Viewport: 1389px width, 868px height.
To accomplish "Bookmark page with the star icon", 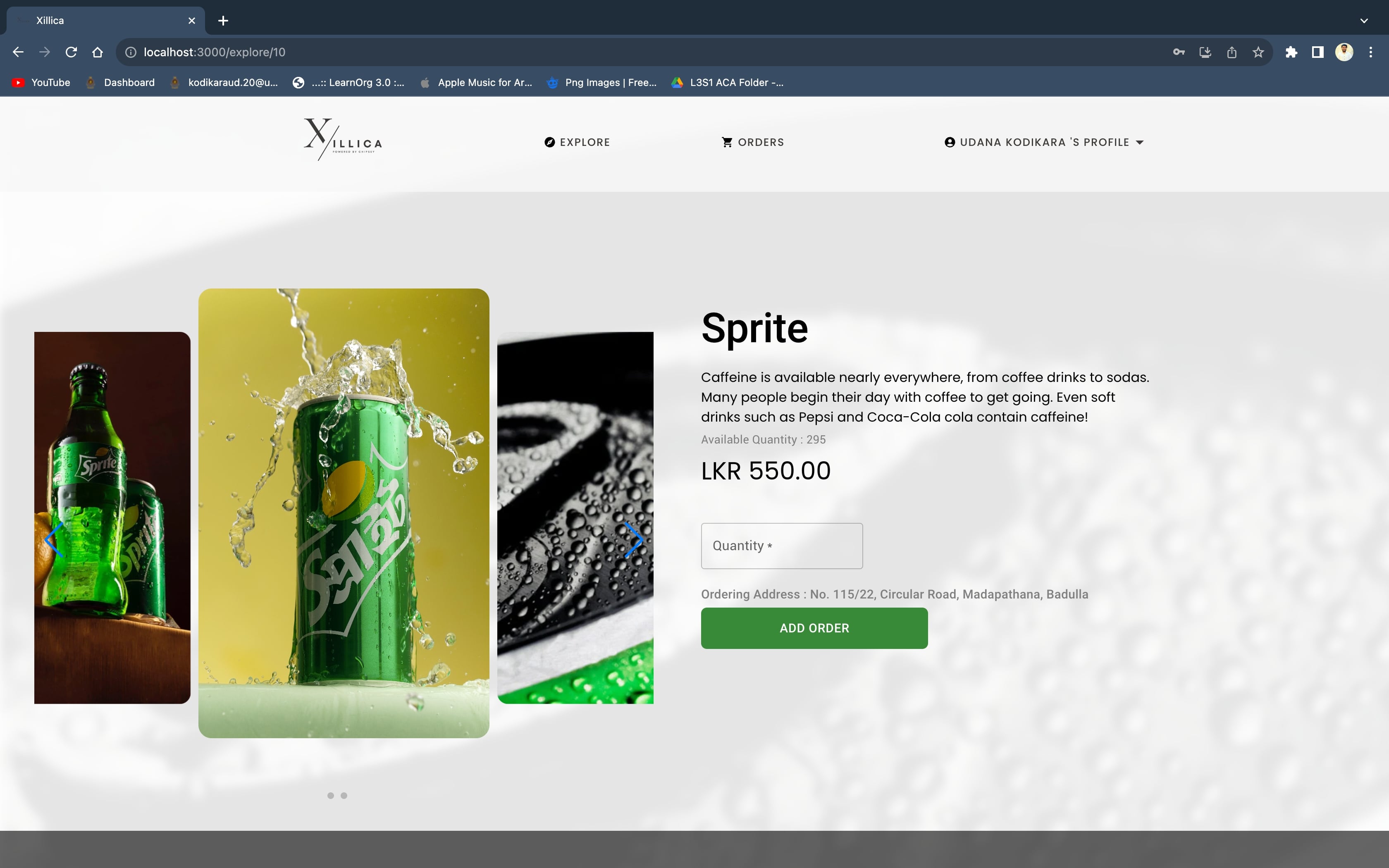I will point(1258,52).
